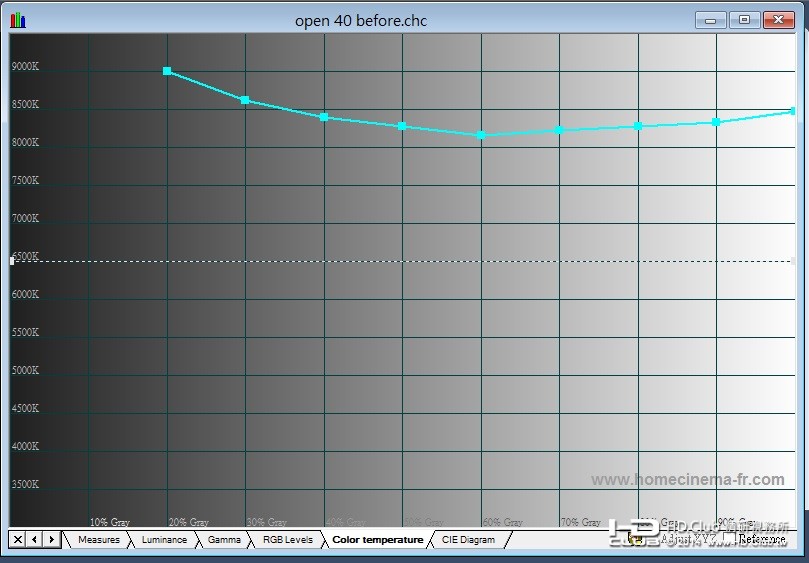Click the 20% Gray data point
The image size is (809, 563).
167,71
